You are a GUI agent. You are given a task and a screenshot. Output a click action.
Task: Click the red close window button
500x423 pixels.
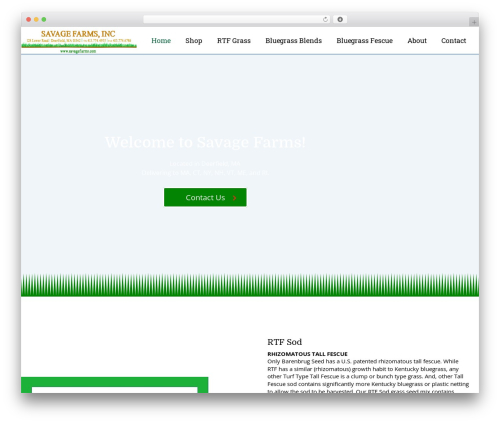29,20
